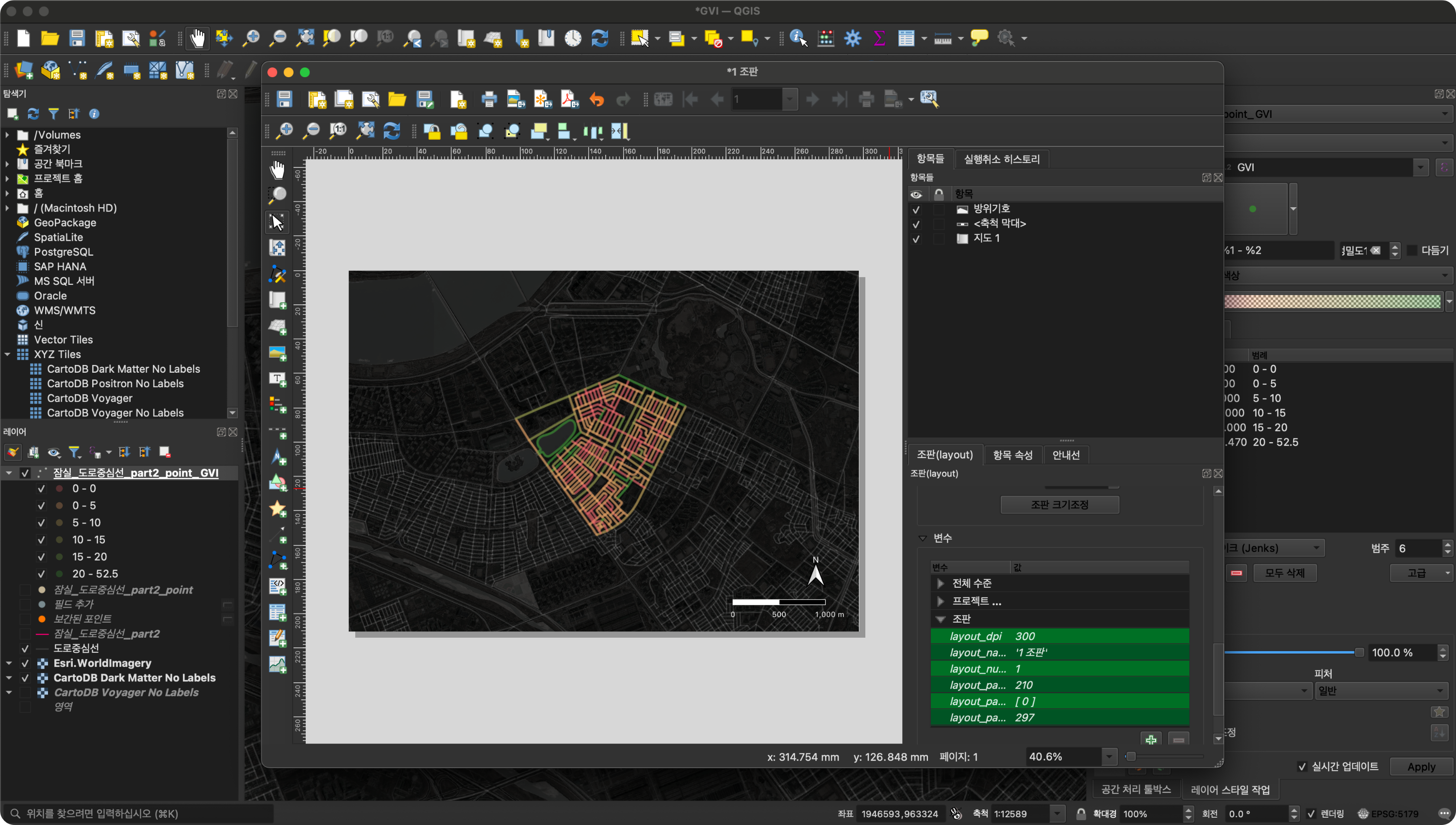Click the add legend tool in layout
Image resolution: width=1456 pixels, height=825 pixels.
[x=278, y=405]
